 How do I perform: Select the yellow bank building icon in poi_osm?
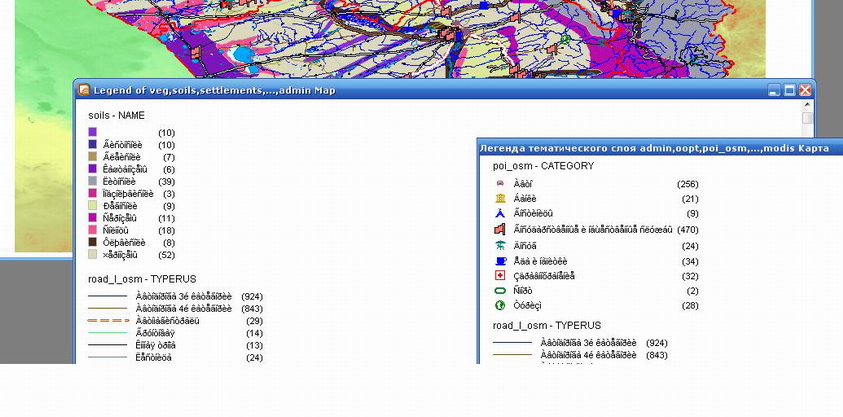click(x=500, y=199)
